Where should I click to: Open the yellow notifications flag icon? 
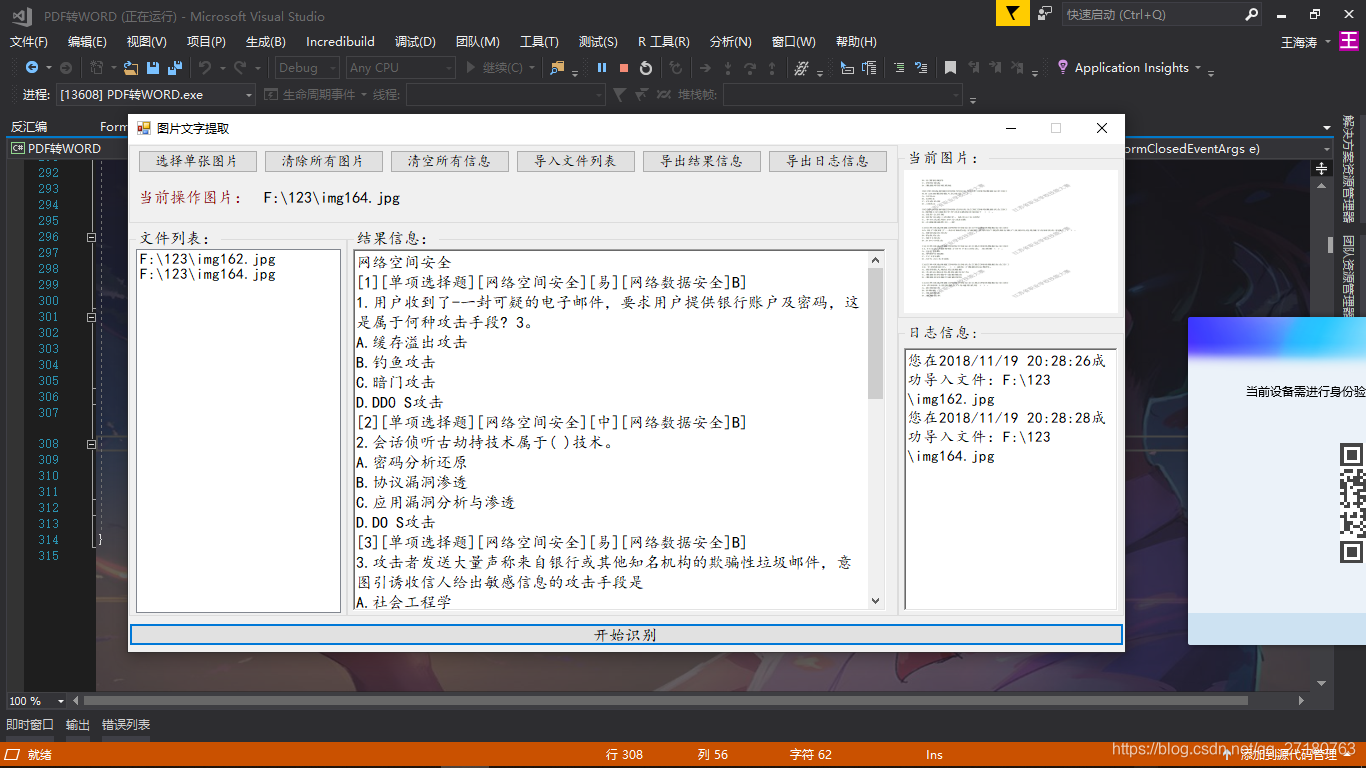1013,14
